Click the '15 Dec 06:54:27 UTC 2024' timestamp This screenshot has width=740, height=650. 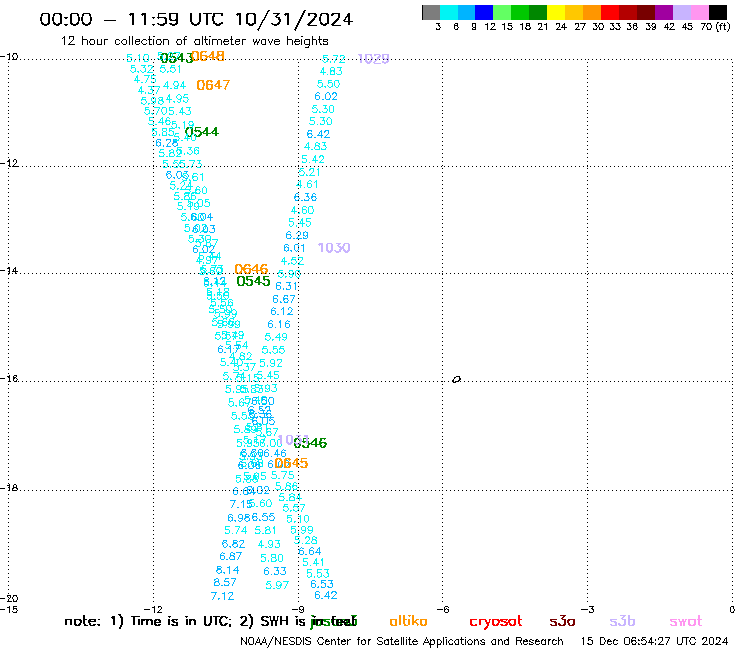tap(654, 642)
